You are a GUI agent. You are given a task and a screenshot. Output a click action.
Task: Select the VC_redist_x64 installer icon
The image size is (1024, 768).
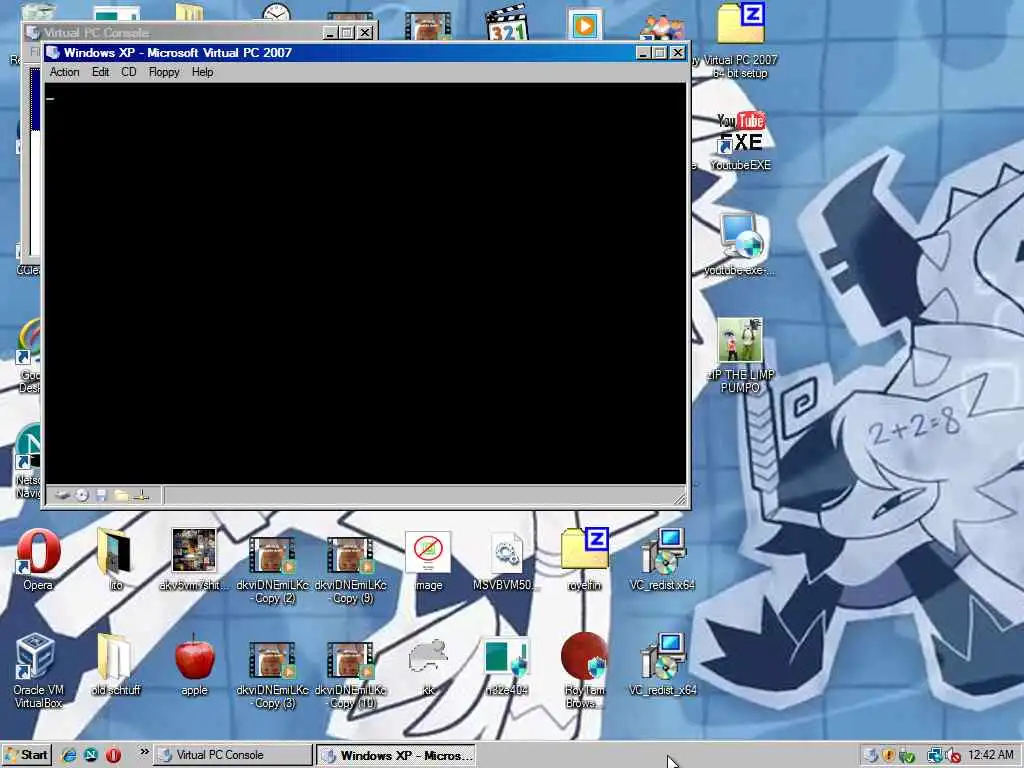click(662, 665)
